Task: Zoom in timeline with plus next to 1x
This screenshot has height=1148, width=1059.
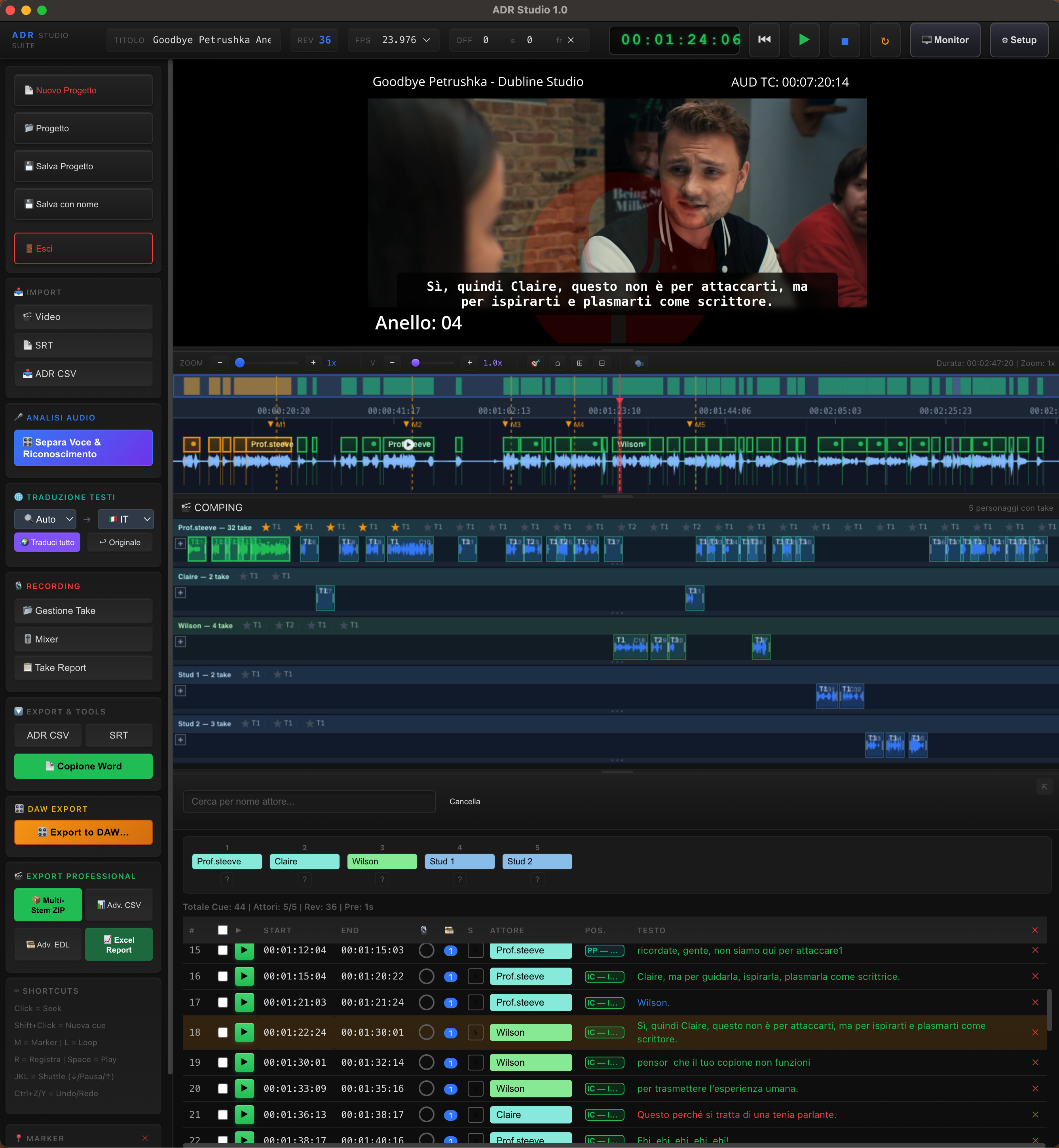Action: (313, 363)
